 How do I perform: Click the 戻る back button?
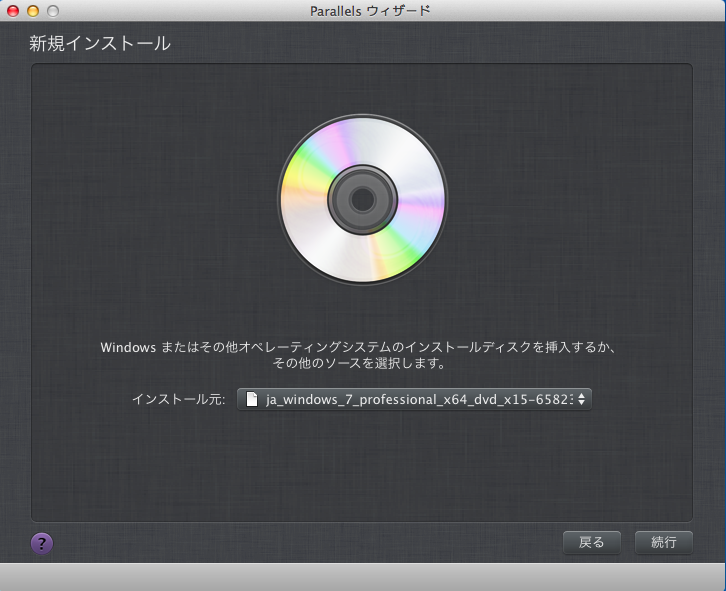591,542
